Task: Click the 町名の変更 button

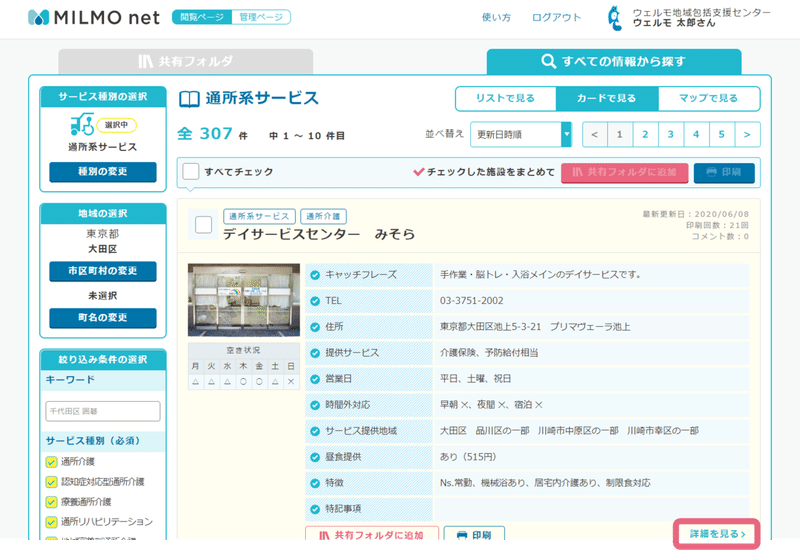Action: [103, 318]
